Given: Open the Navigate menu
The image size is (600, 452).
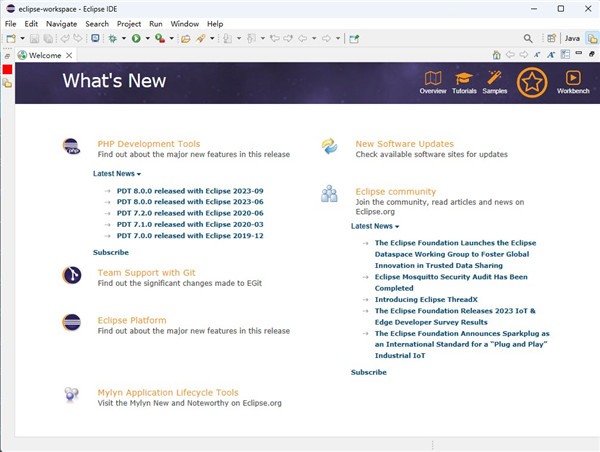Looking at the screenshot, I should pos(61,23).
